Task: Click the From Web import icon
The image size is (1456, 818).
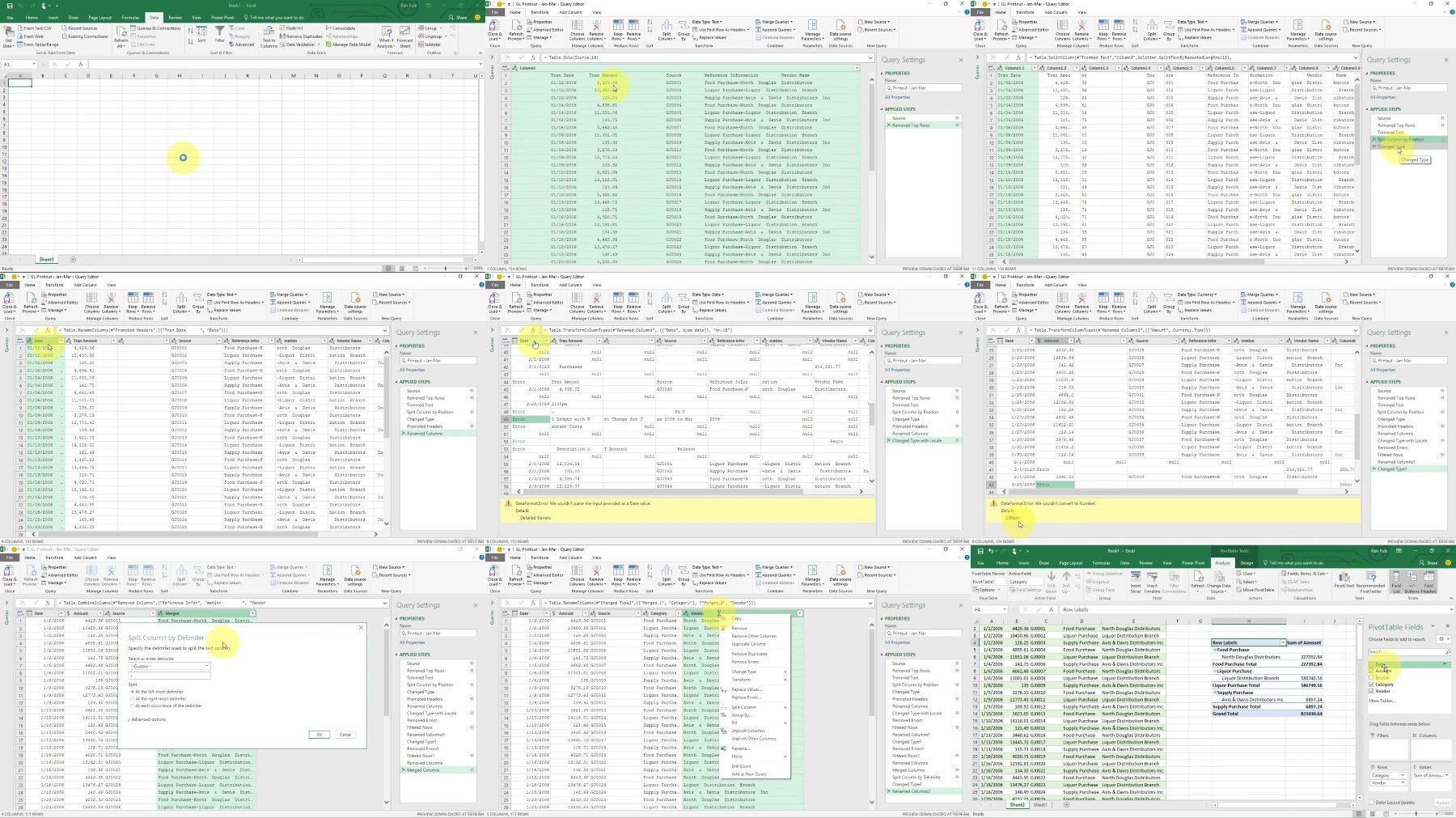Action: [22, 36]
